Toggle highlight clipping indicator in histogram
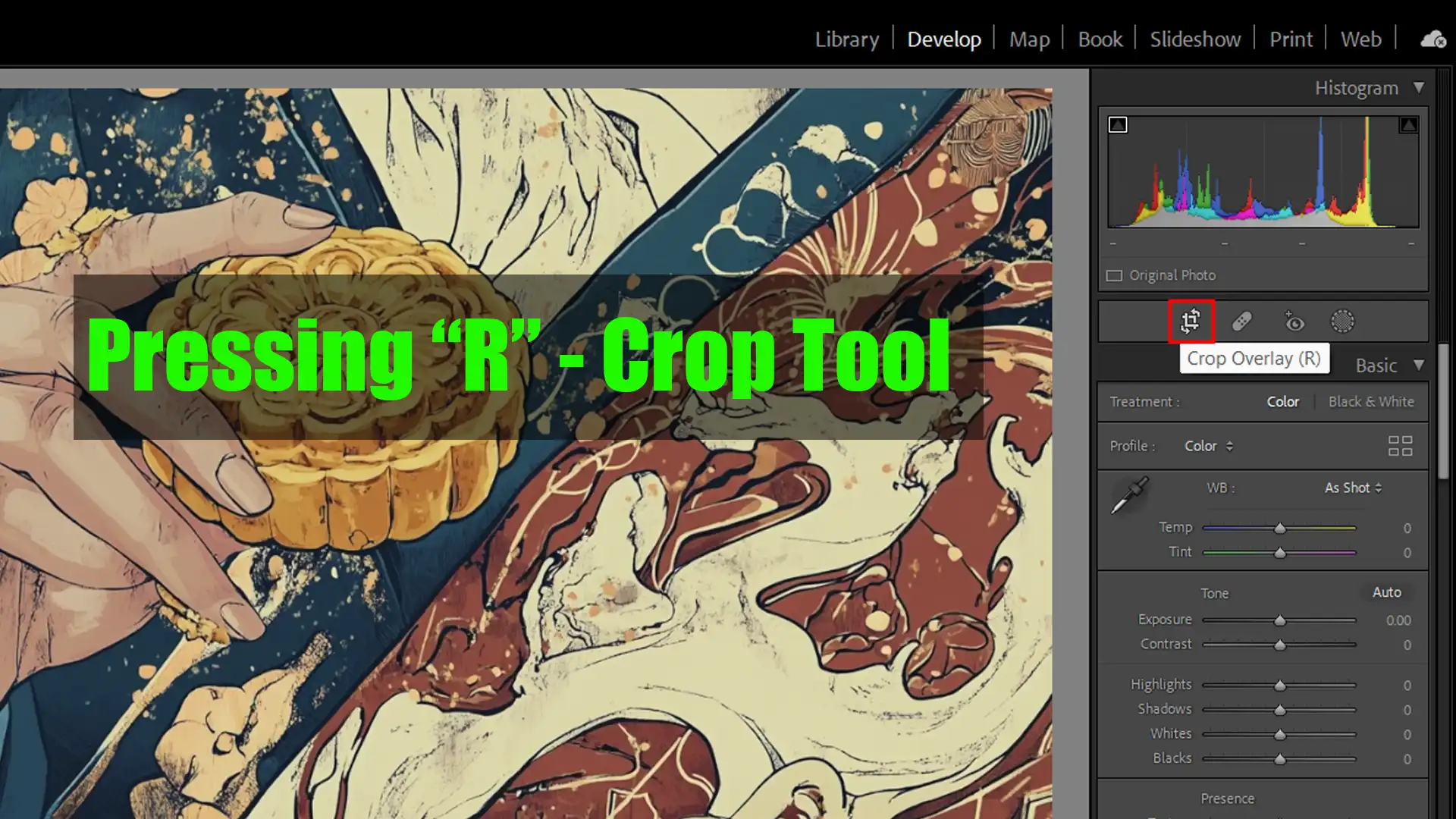 [1408, 125]
